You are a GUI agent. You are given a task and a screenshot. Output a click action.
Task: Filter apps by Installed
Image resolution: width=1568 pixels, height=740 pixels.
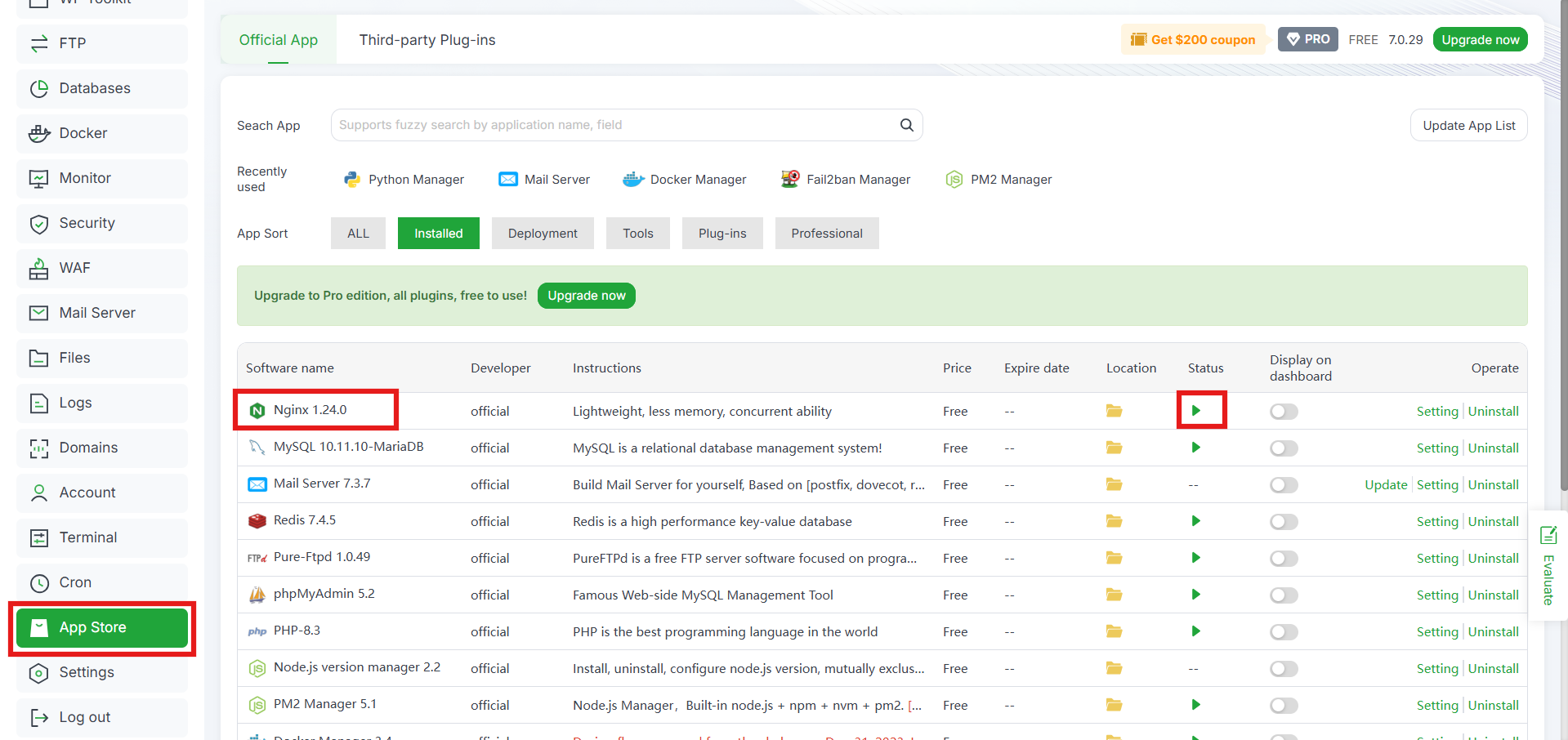[439, 234]
